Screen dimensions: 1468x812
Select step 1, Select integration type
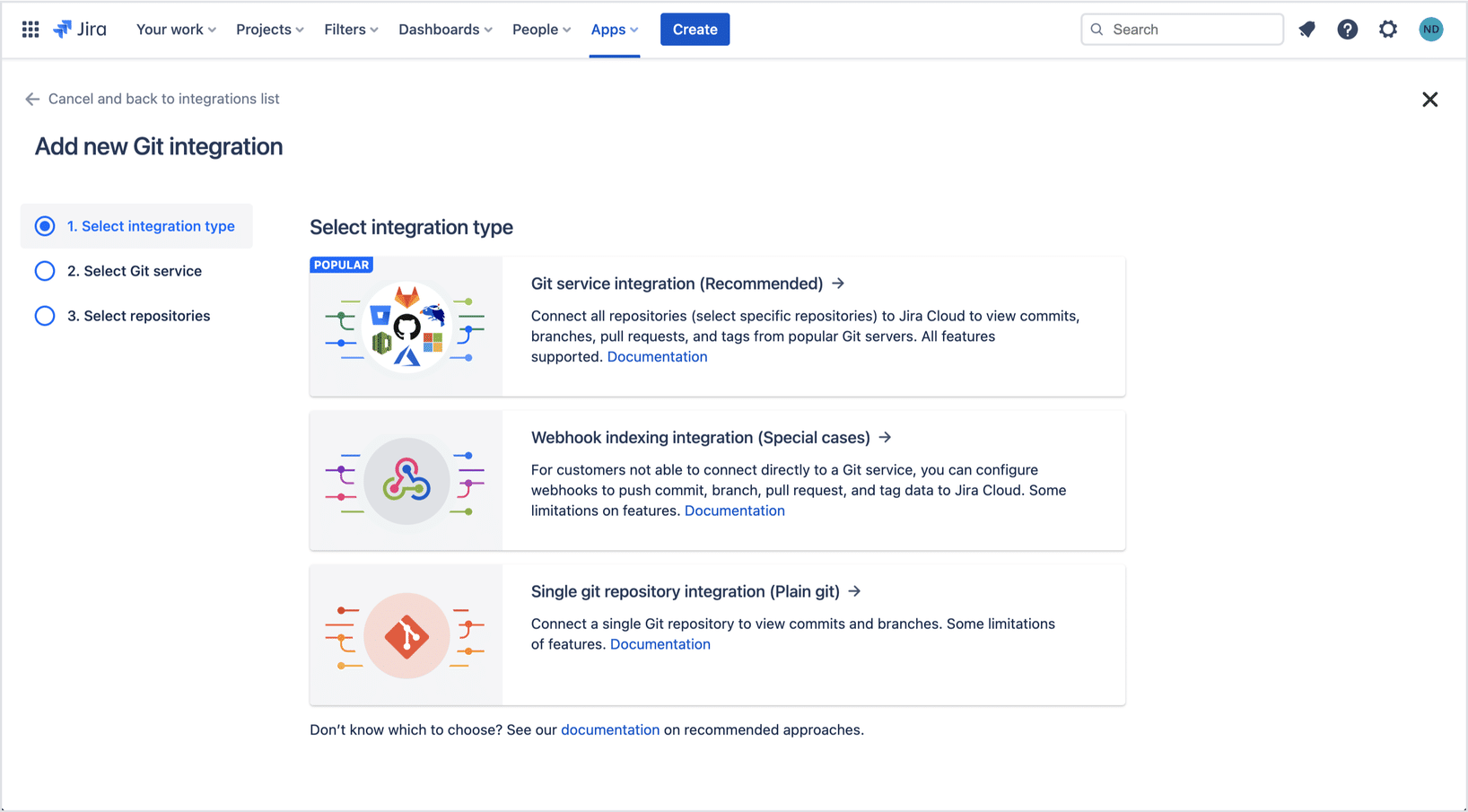tap(135, 225)
